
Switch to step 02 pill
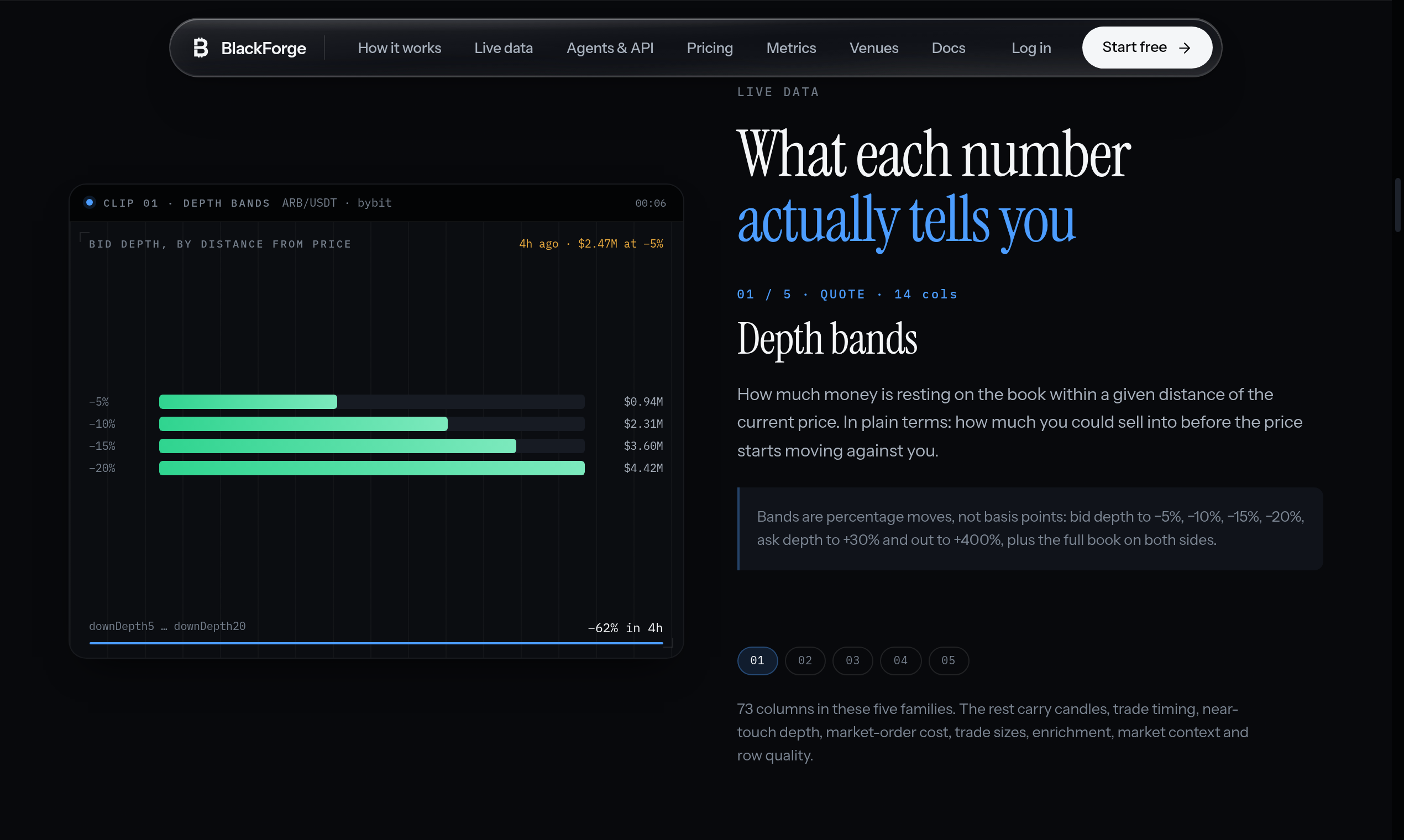click(x=804, y=660)
